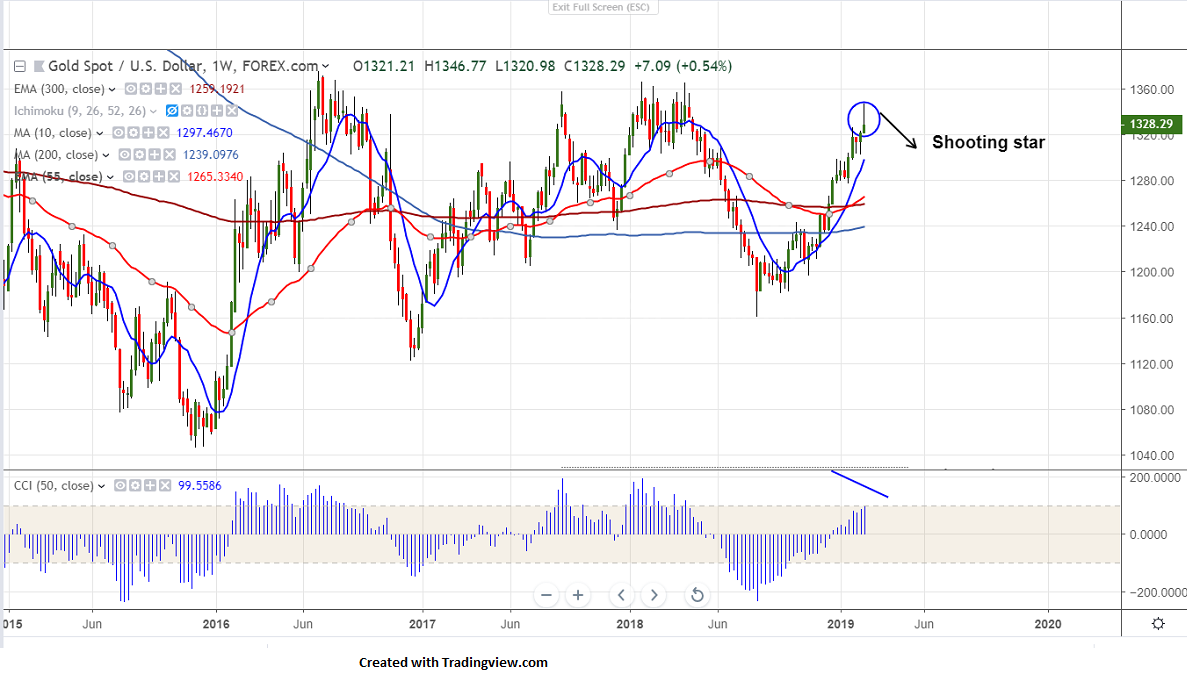This screenshot has height=675, width=1187.
Task: Open settings for EMA (55, close)
Action: [x=144, y=177]
